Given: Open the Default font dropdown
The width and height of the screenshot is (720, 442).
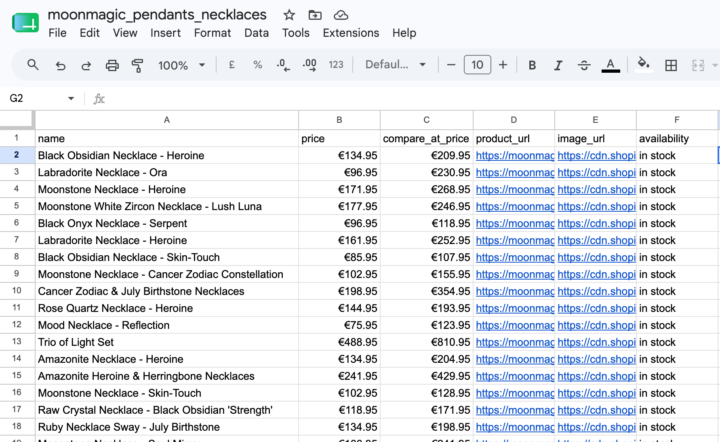Looking at the screenshot, I should [x=395, y=65].
